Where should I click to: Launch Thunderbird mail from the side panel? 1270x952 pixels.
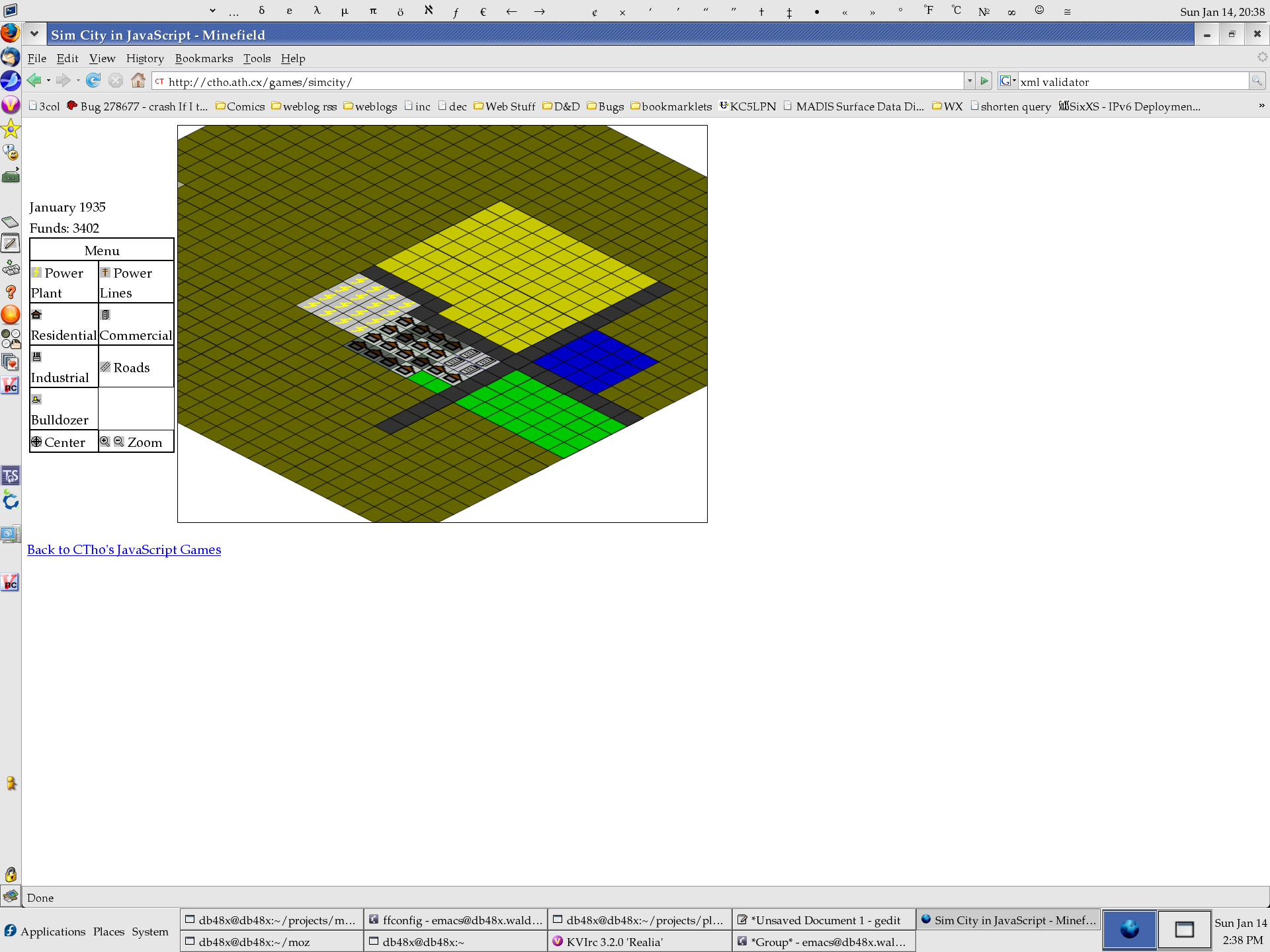tap(11, 56)
